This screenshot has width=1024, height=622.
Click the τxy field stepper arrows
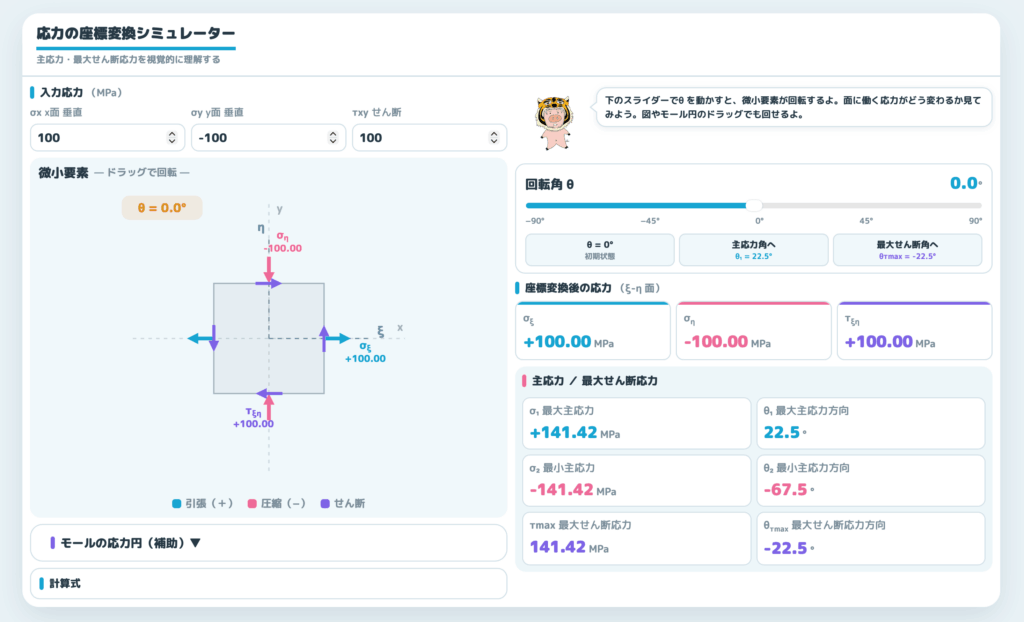pos(494,137)
